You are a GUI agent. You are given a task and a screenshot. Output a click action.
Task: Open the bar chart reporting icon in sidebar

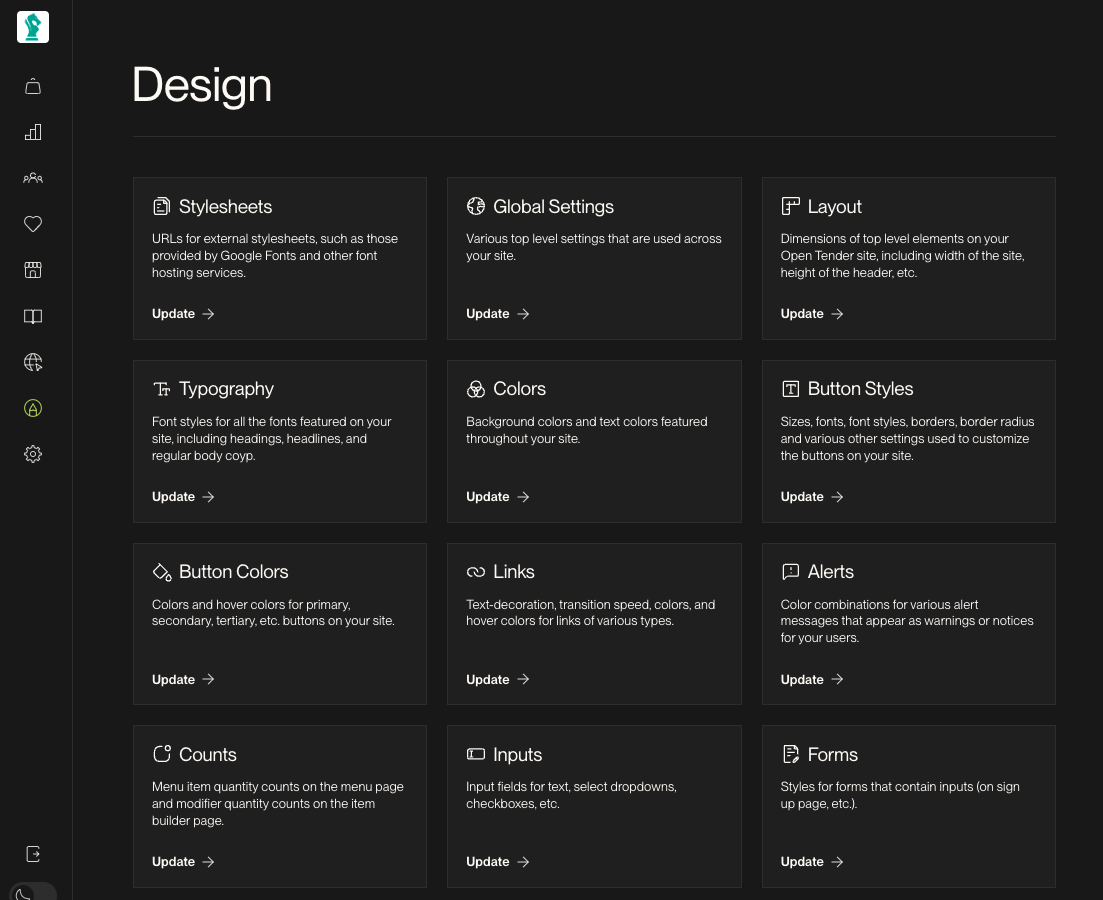[x=33, y=132]
